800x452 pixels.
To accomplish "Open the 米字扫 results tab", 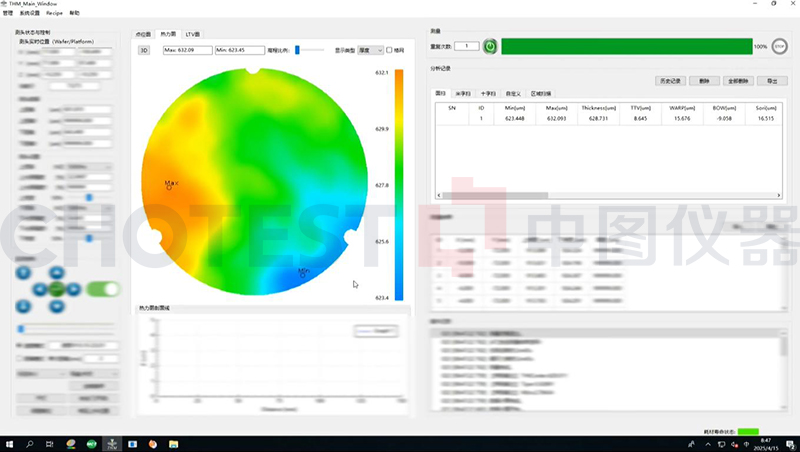I will coord(463,94).
